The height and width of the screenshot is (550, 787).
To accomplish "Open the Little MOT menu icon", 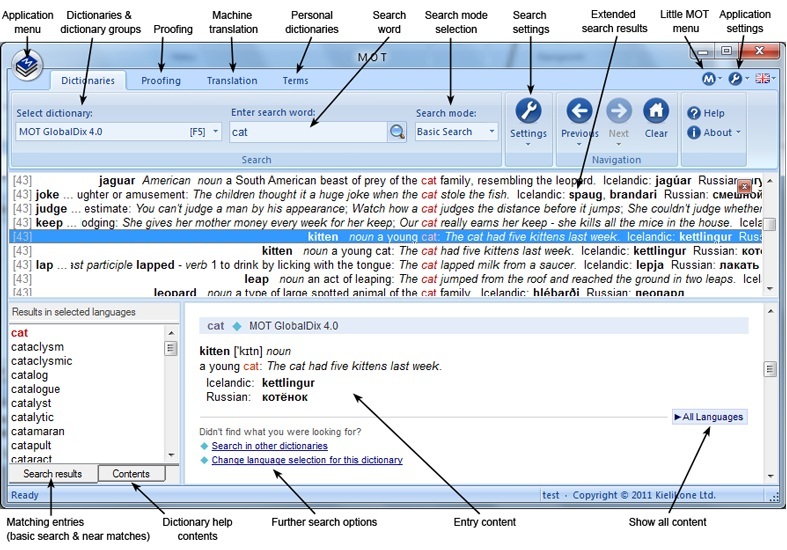I will (x=708, y=79).
